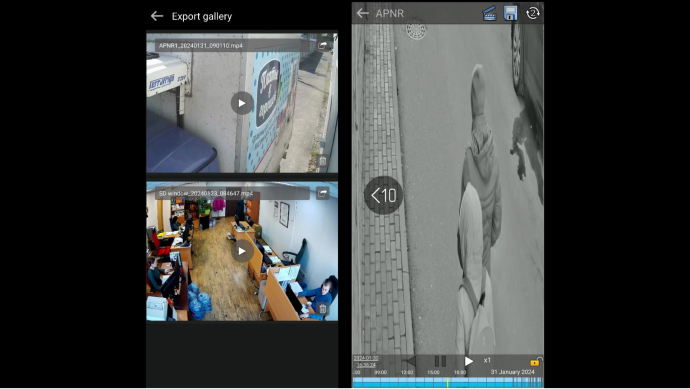Start forward playback with the white play arrow

(x=469, y=361)
